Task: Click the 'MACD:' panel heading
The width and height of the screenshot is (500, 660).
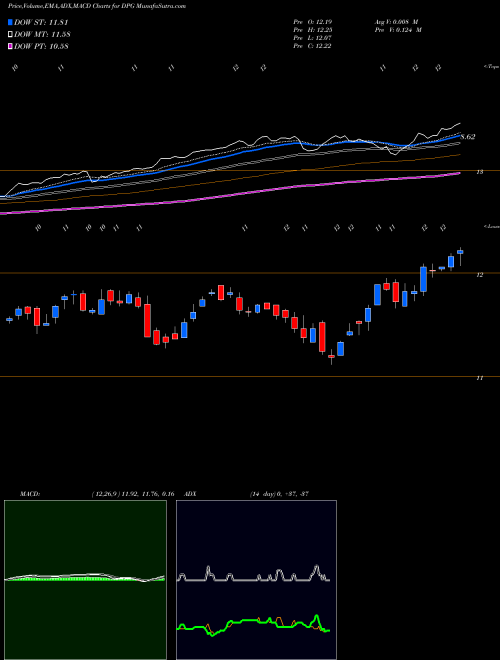Action: click(30, 494)
